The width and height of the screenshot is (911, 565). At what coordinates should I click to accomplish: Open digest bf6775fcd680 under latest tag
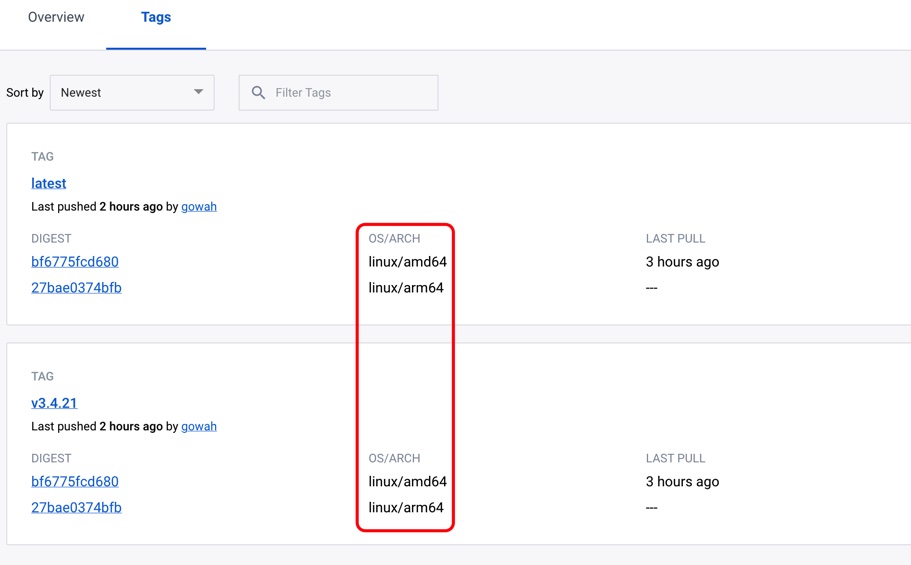[75, 262]
